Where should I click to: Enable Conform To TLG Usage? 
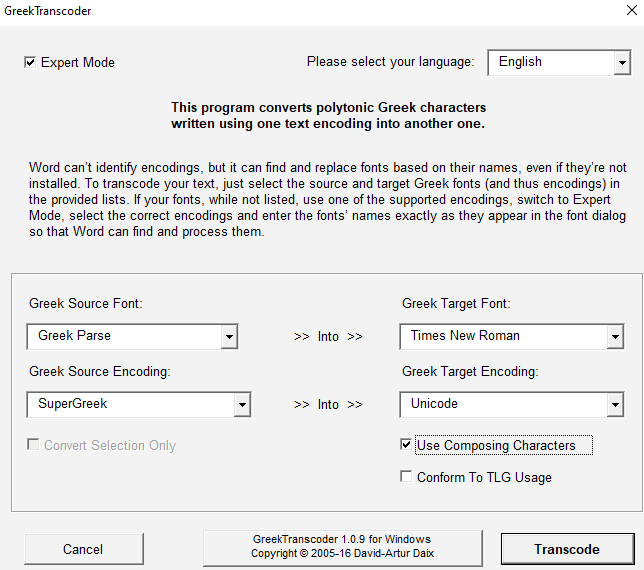pos(406,477)
